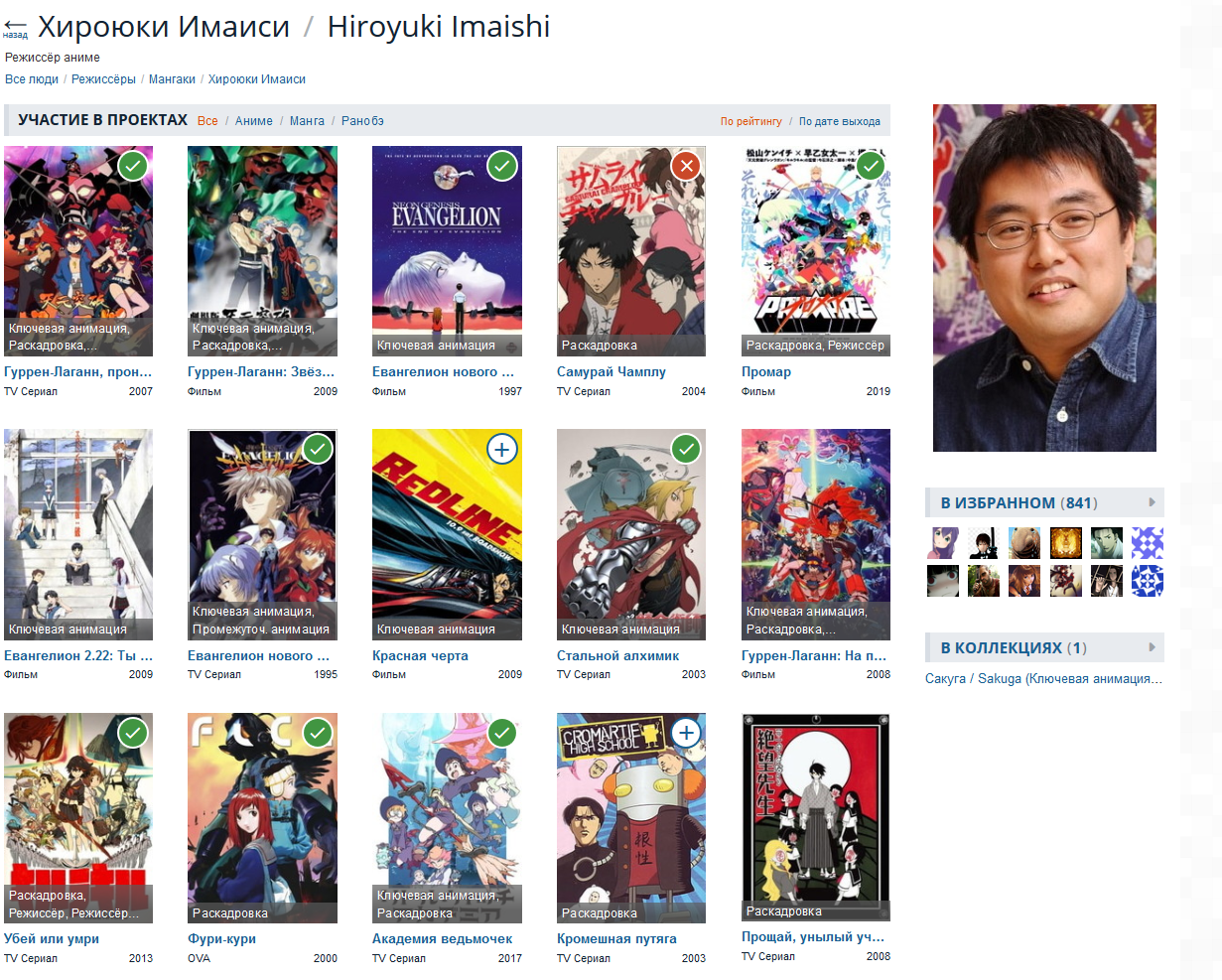Open В КОЛЛЕКЦИЯХ (1) heading
The image size is (1222, 980).
click(x=1014, y=648)
